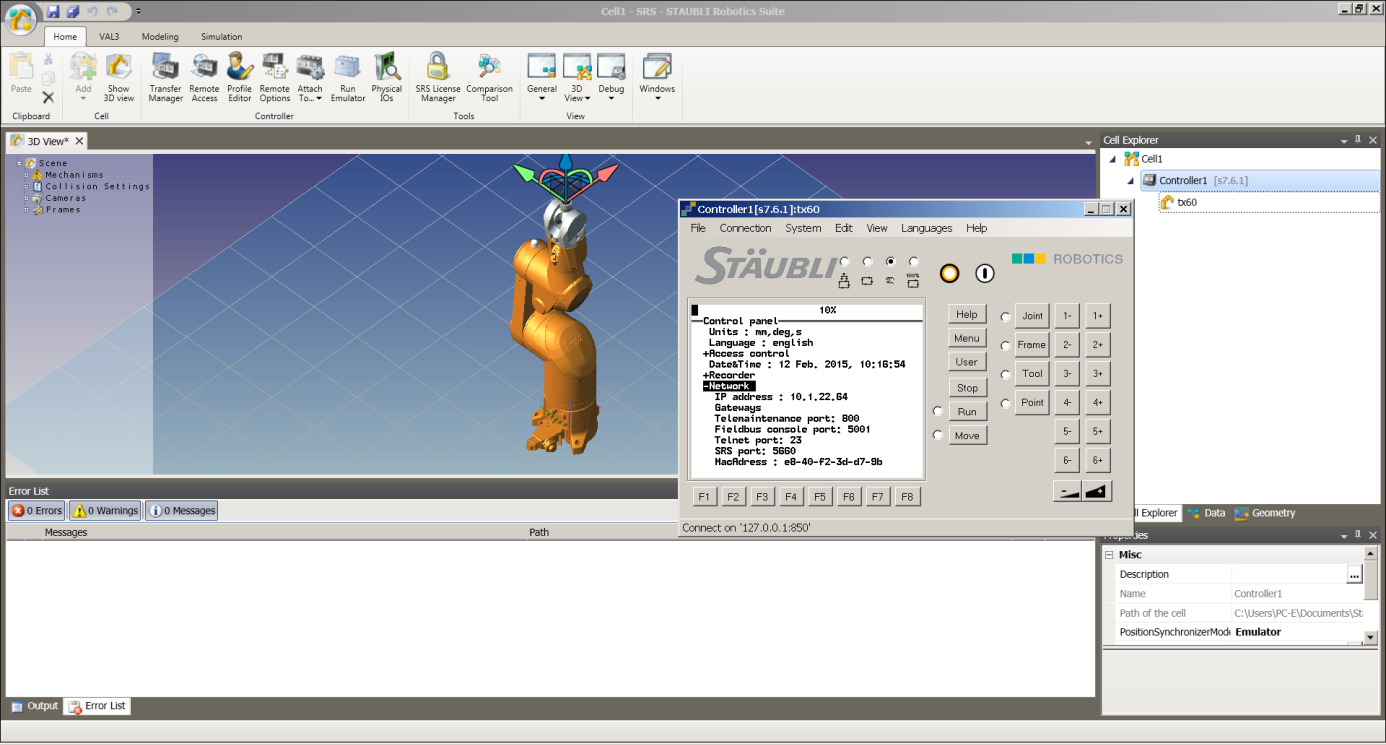Switch to the Data panel tab
The height and width of the screenshot is (745, 1386).
[1206, 513]
